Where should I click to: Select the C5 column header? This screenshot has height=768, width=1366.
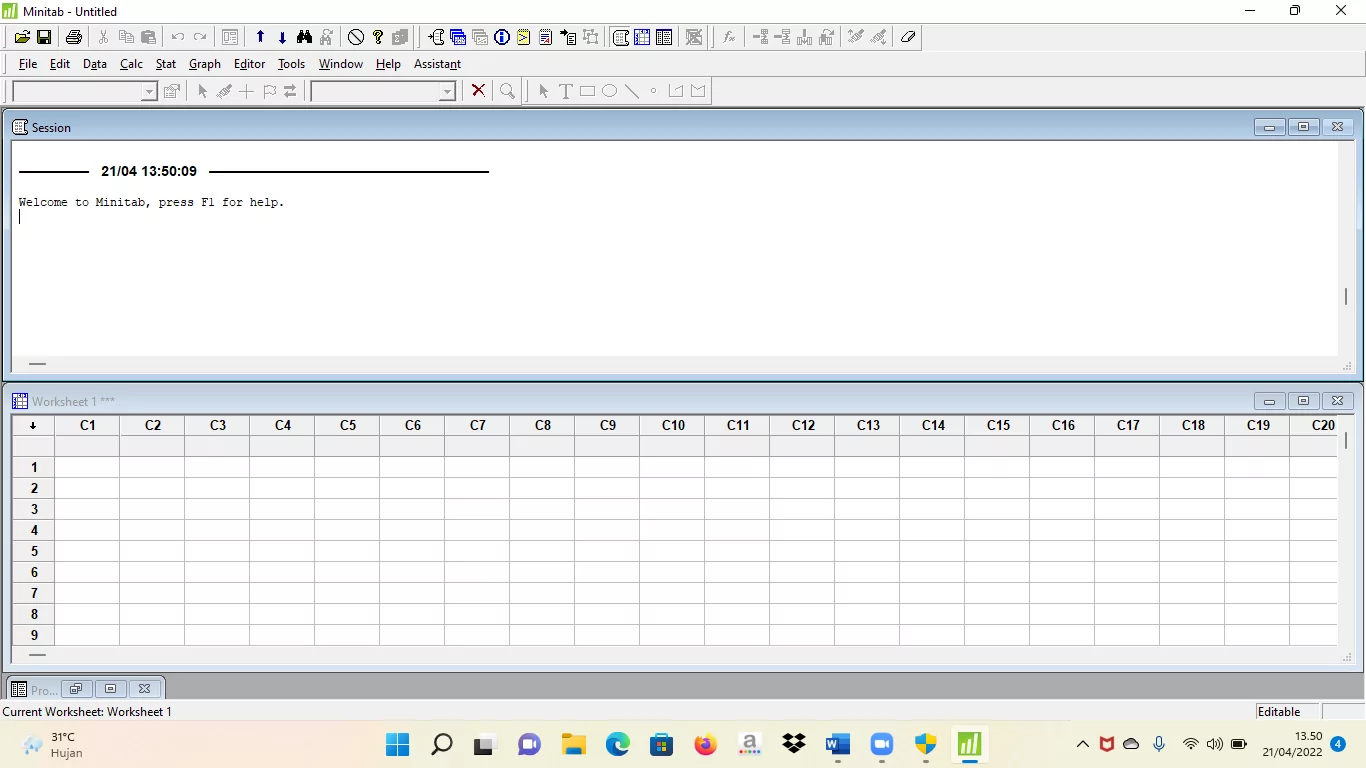(348, 425)
